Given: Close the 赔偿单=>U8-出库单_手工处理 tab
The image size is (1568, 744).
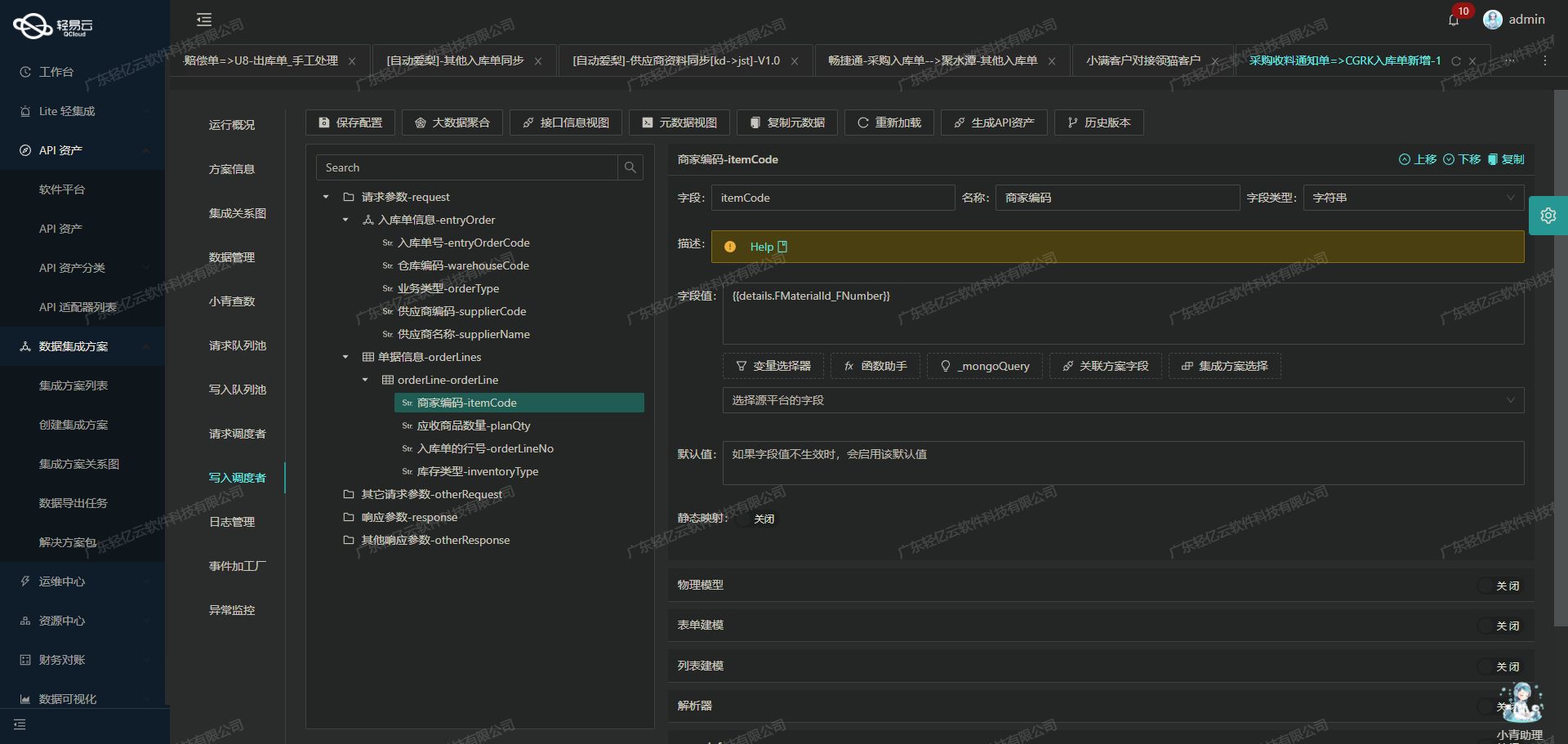Looking at the screenshot, I should pos(352,61).
